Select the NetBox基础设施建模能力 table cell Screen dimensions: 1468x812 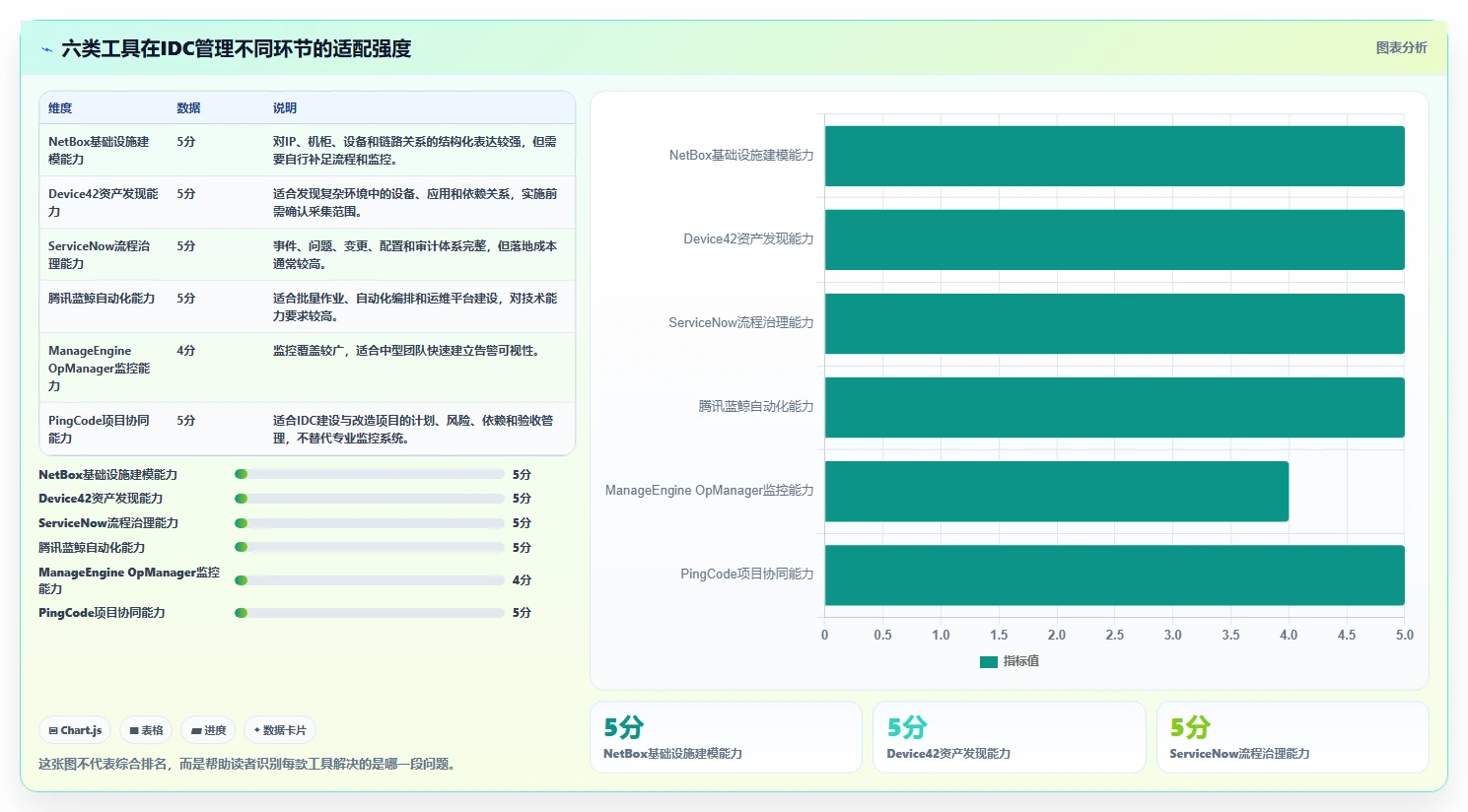(x=103, y=150)
